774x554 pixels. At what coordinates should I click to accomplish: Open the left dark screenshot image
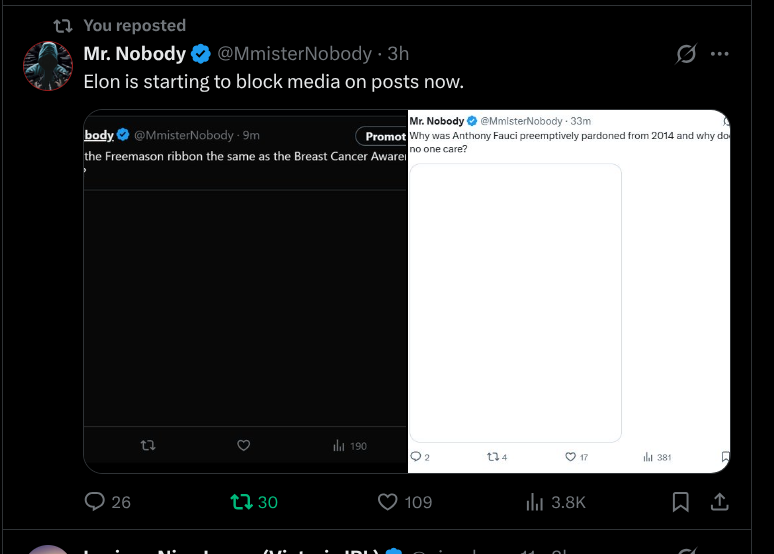[245, 300]
